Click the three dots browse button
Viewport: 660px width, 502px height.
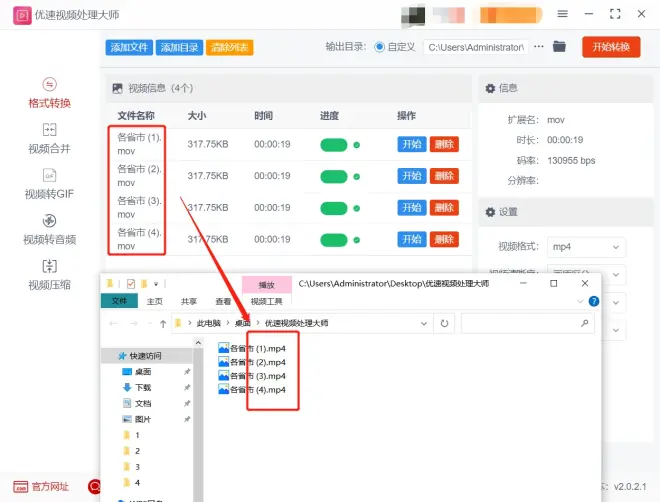click(539, 46)
